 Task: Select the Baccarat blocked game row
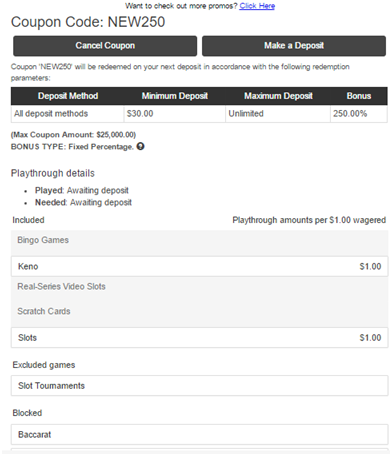[199, 434]
